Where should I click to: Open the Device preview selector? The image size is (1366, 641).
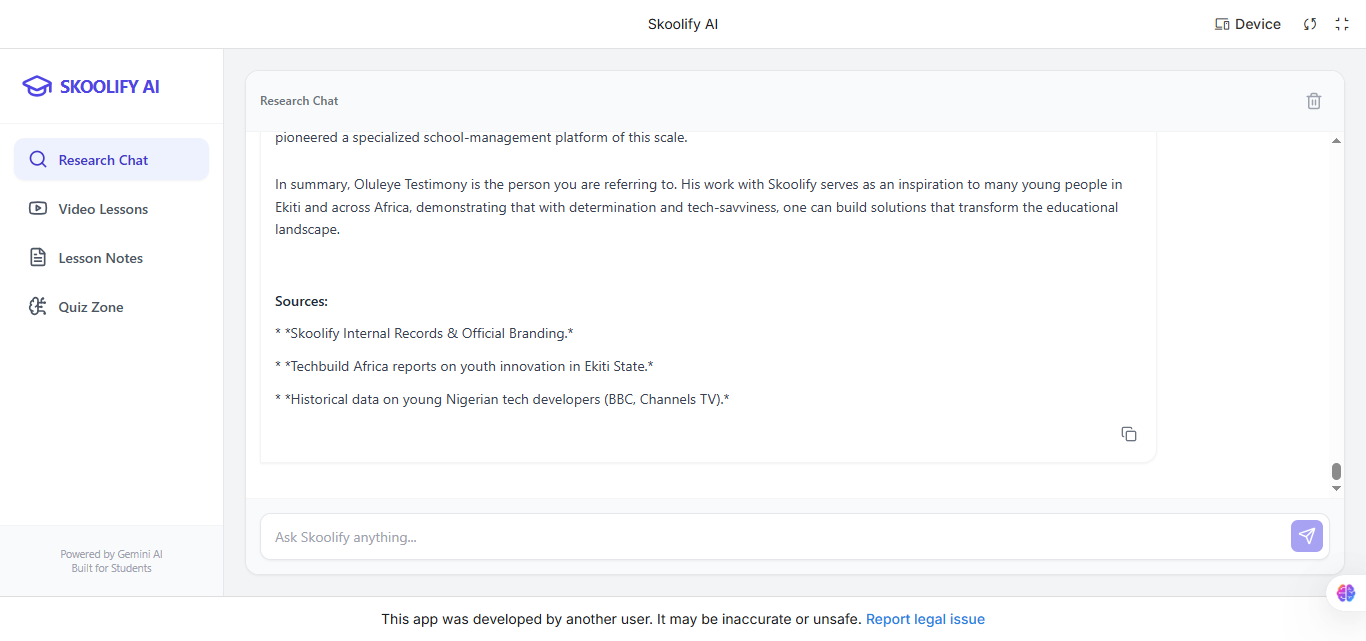(1247, 24)
